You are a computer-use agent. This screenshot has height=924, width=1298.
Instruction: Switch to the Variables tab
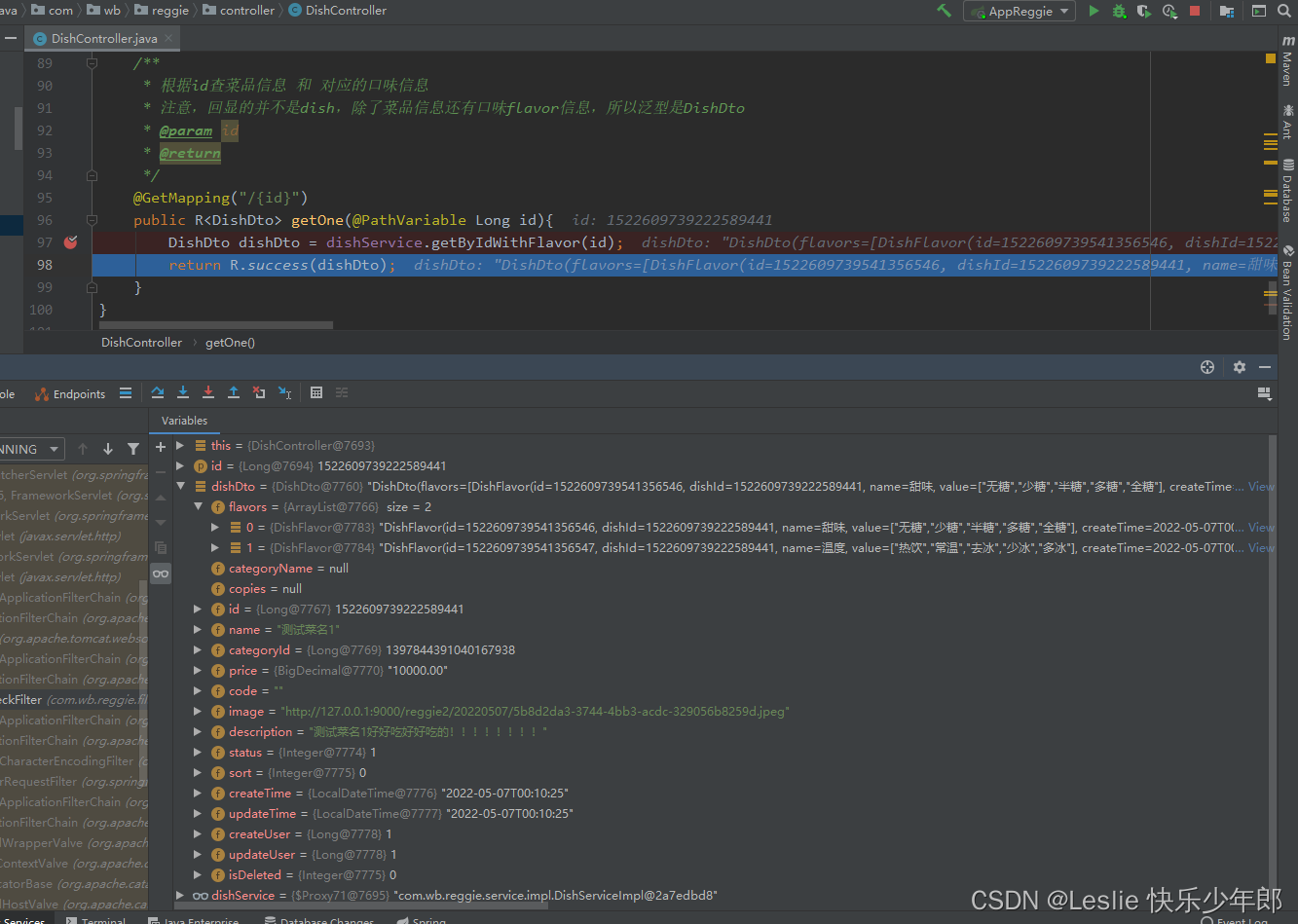click(x=184, y=421)
